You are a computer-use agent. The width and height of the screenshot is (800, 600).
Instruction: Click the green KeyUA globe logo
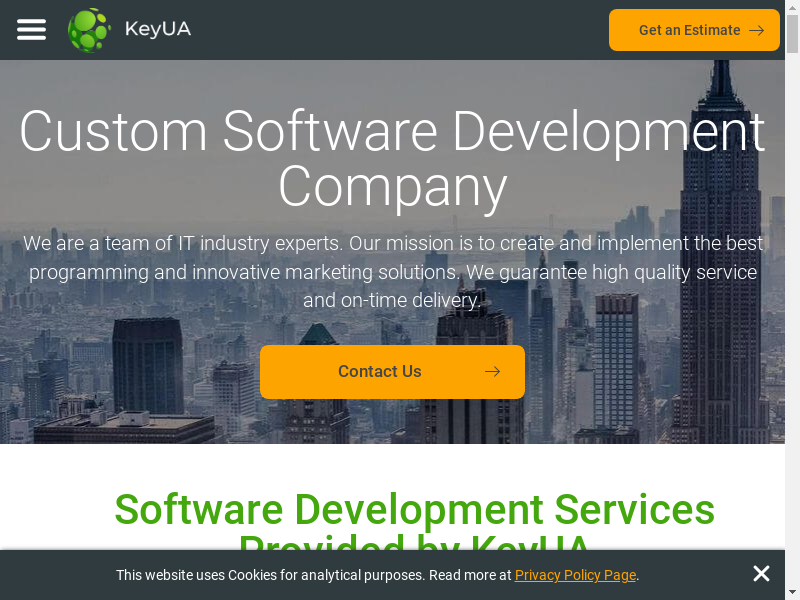(x=89, y=30)
